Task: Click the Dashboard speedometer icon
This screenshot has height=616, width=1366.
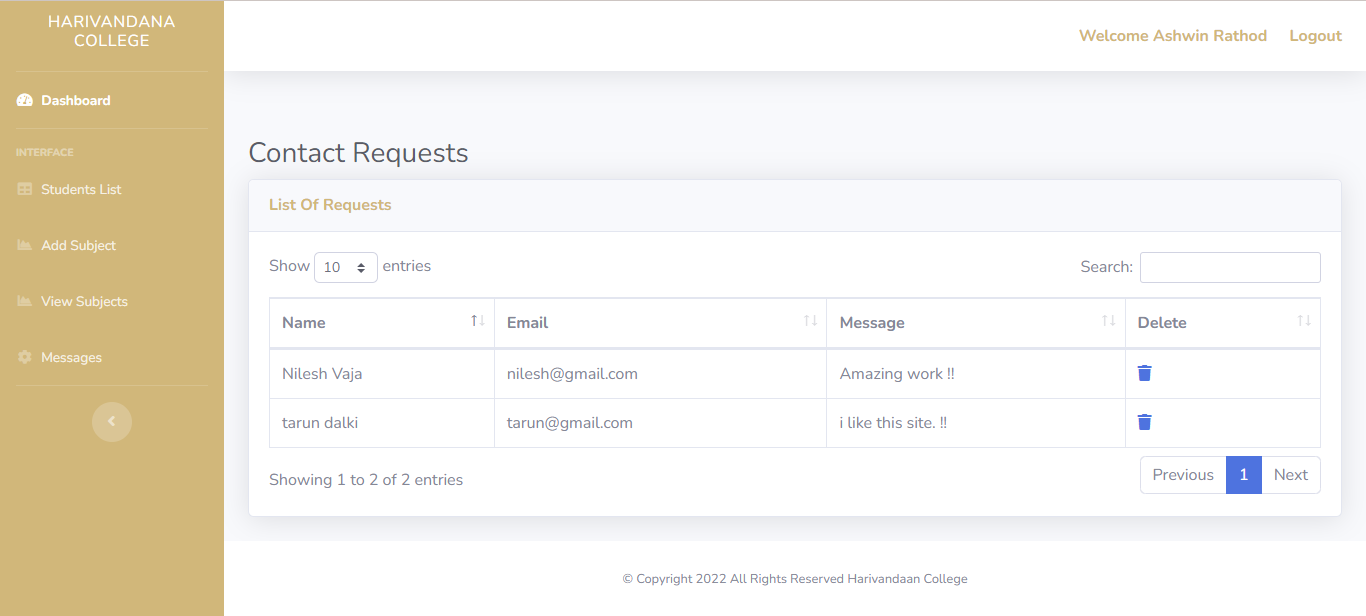Action: tap(25, 100)
